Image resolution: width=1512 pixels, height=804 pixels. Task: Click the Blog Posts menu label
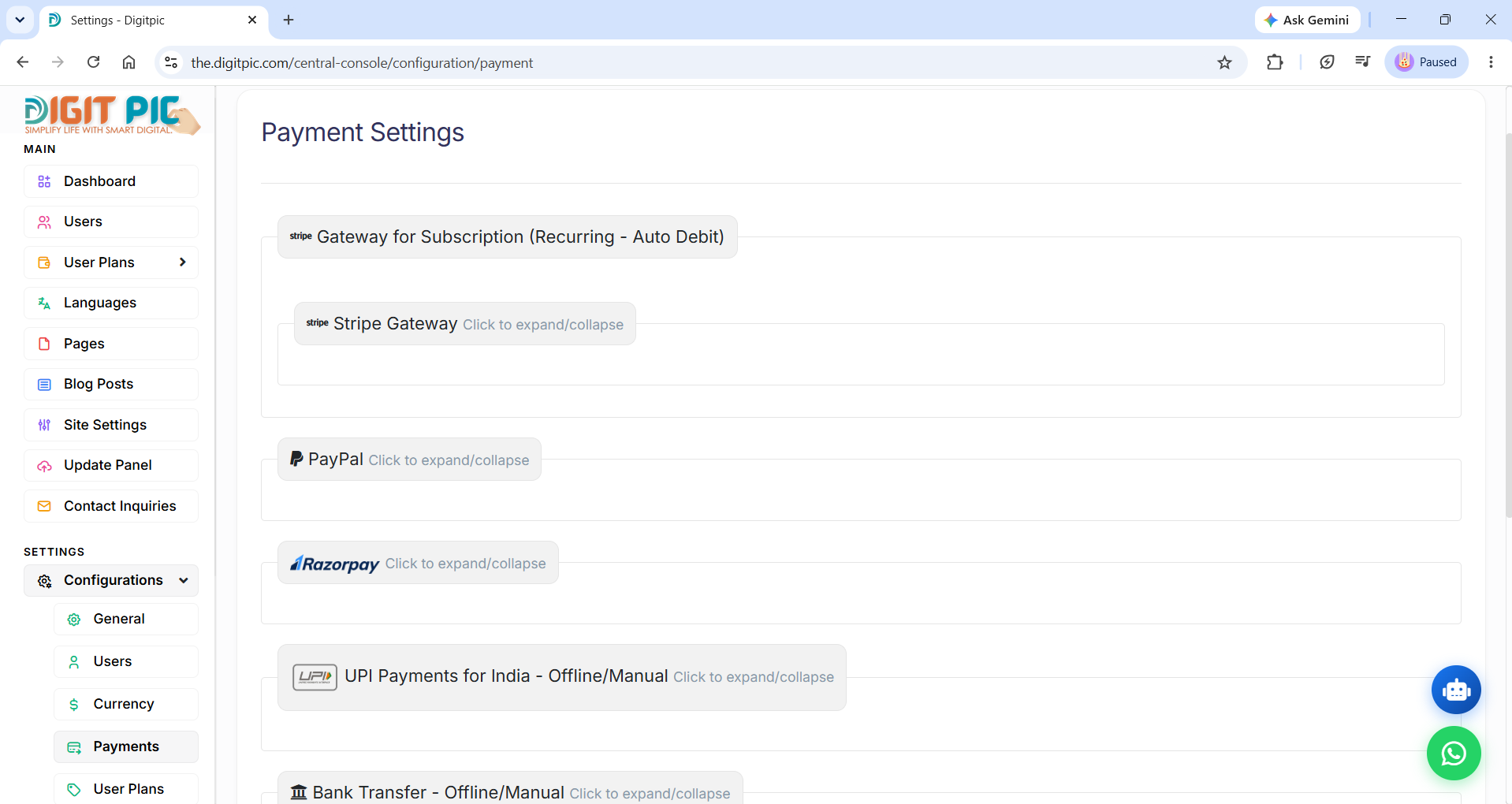click(99, 384)
